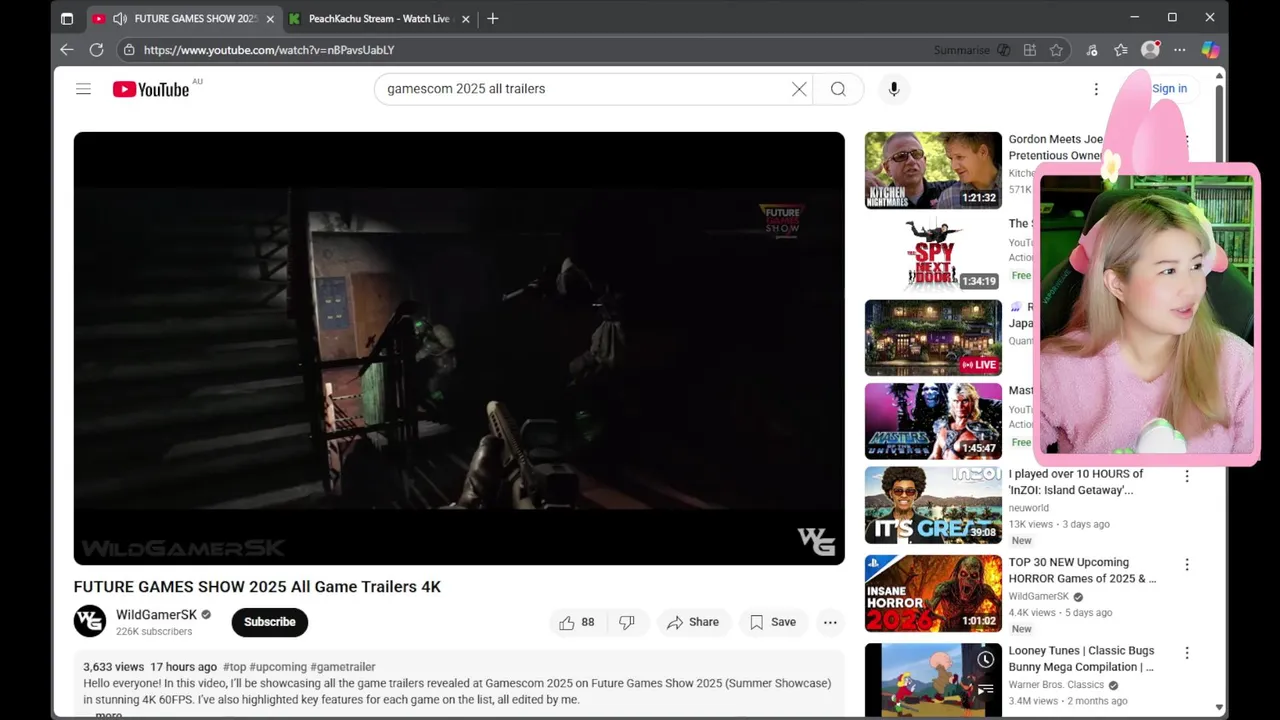Subscribe to WildGamerSK channel
The image size is (1280, 720).
pos(270,622)
